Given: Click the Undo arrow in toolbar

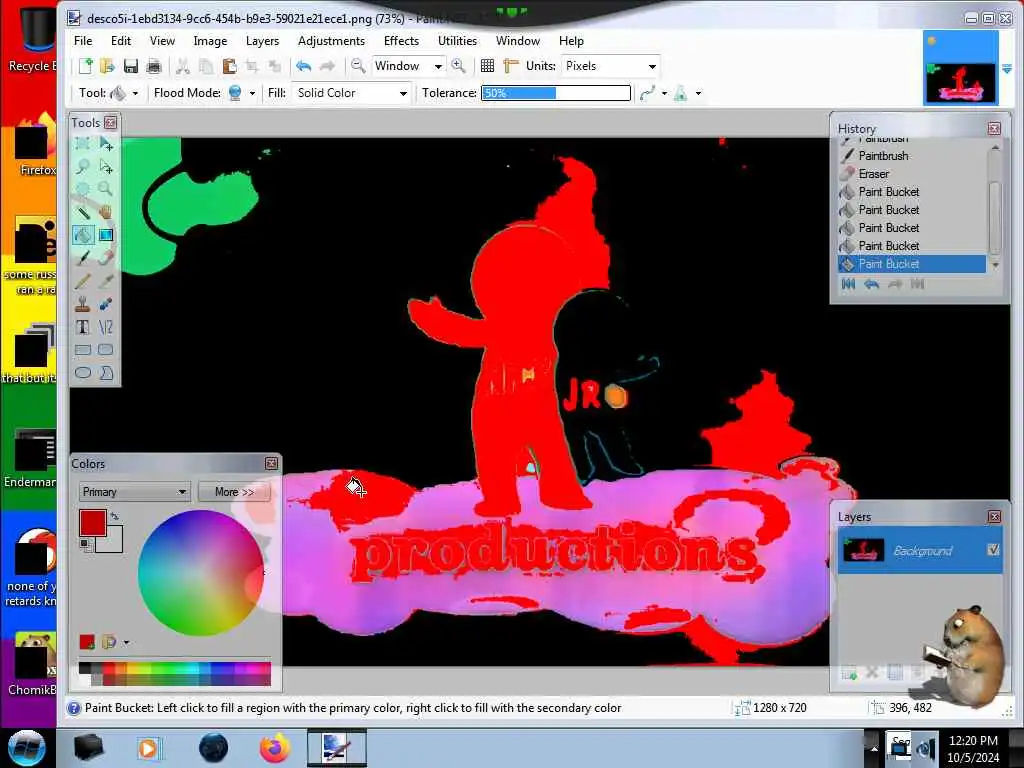Looking at the screenshot, I should click(x=303, y=66).
